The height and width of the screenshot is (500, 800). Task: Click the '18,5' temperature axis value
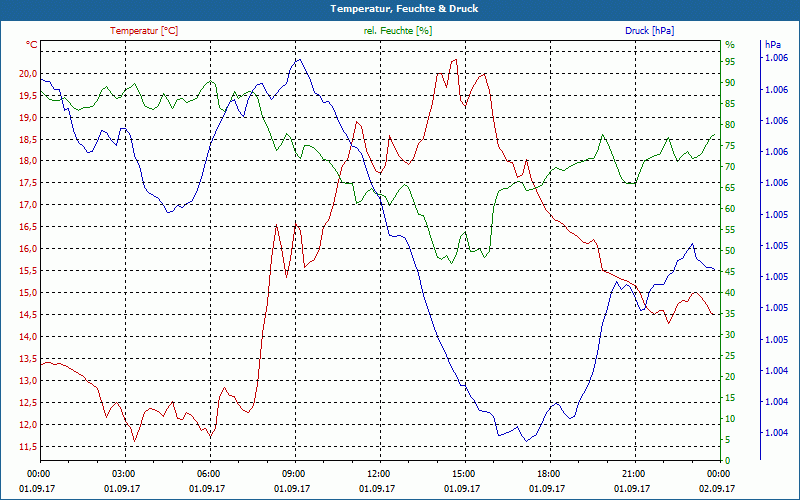click(x=28, y=139)
